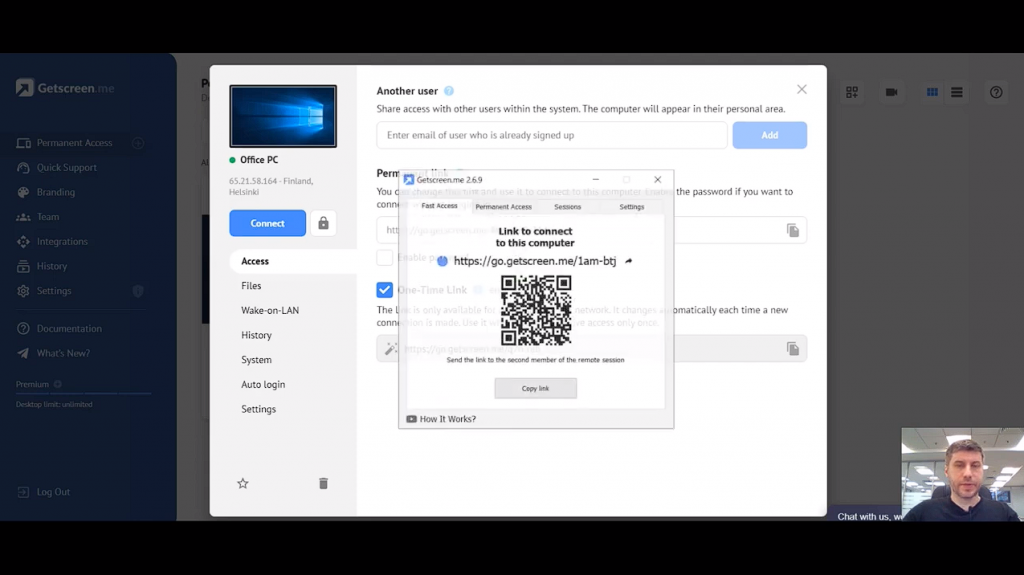Click the plus icon beside Permanent Access
Screen dimensions: 1024x575
click(x=138, y=143)
